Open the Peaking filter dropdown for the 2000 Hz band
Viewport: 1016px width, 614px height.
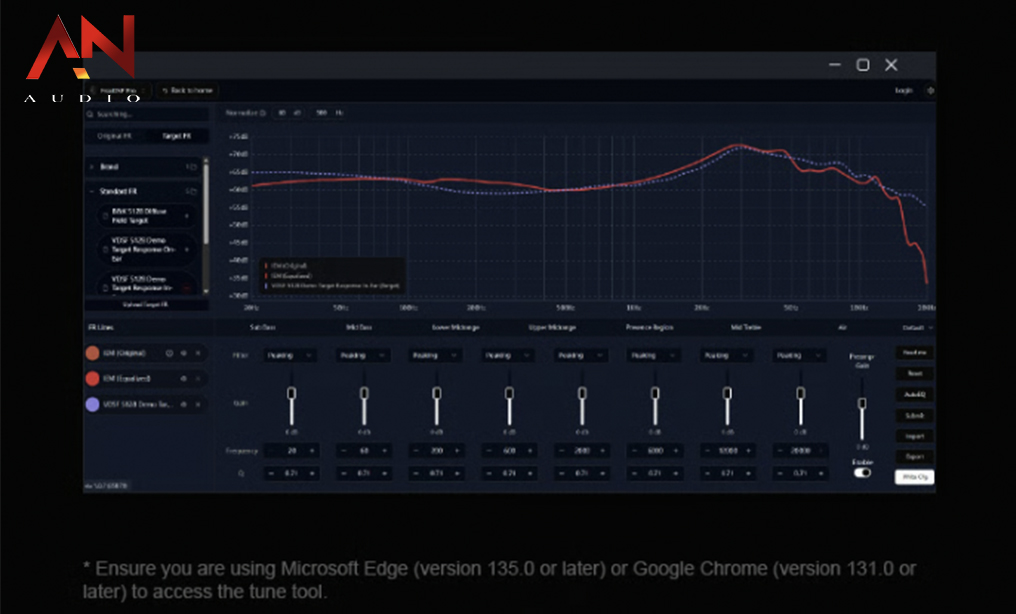click(581, 356)
